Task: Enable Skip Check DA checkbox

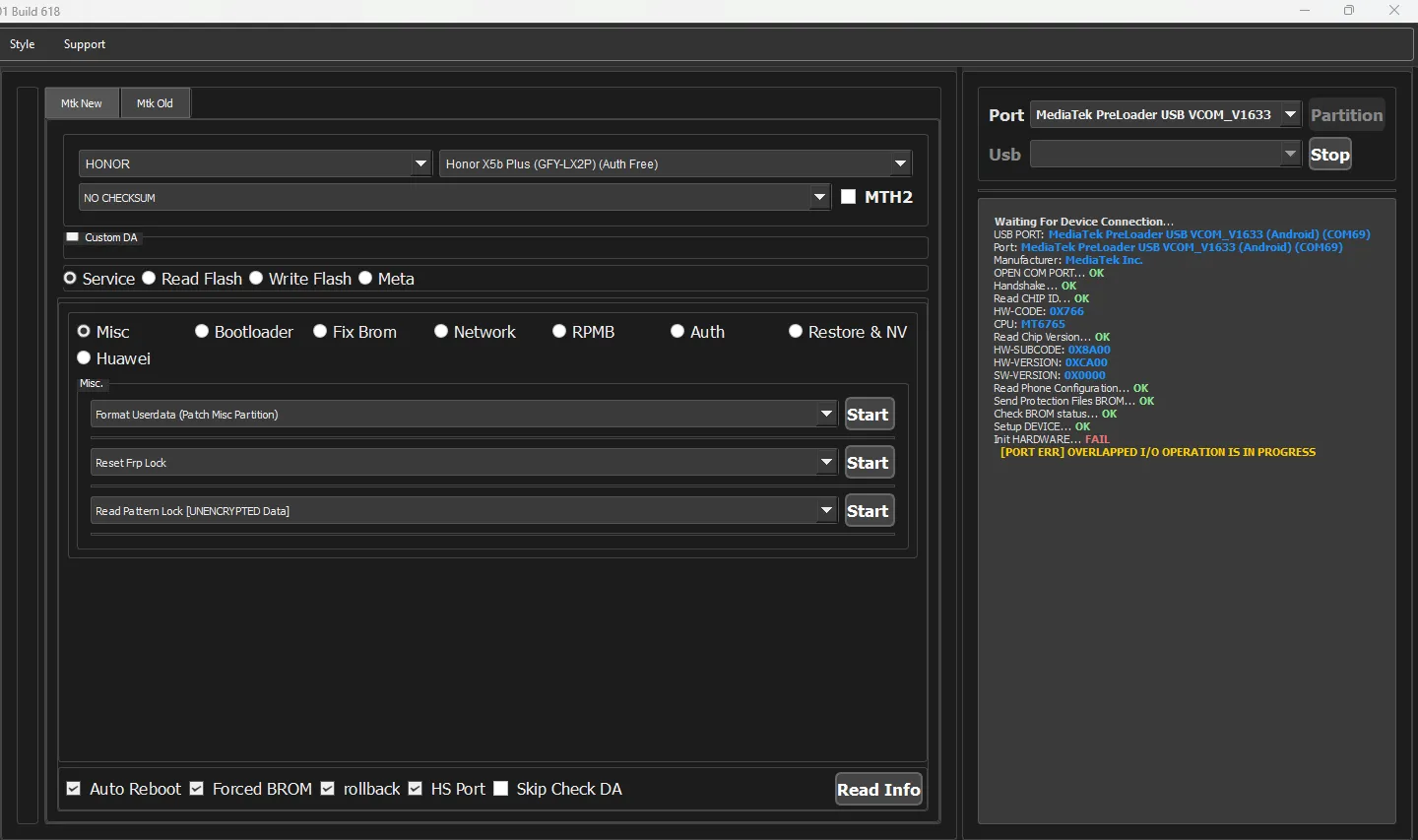Action: 501,789
